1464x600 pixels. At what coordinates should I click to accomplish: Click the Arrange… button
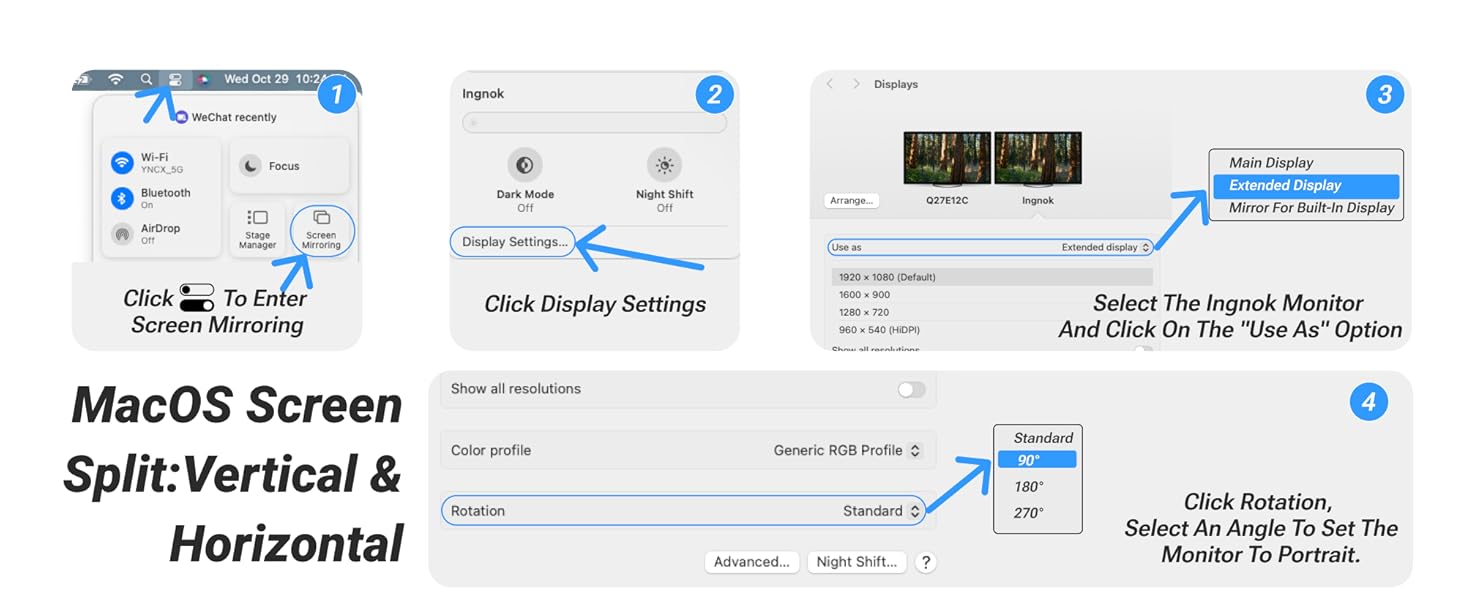(x=851, y=200)
